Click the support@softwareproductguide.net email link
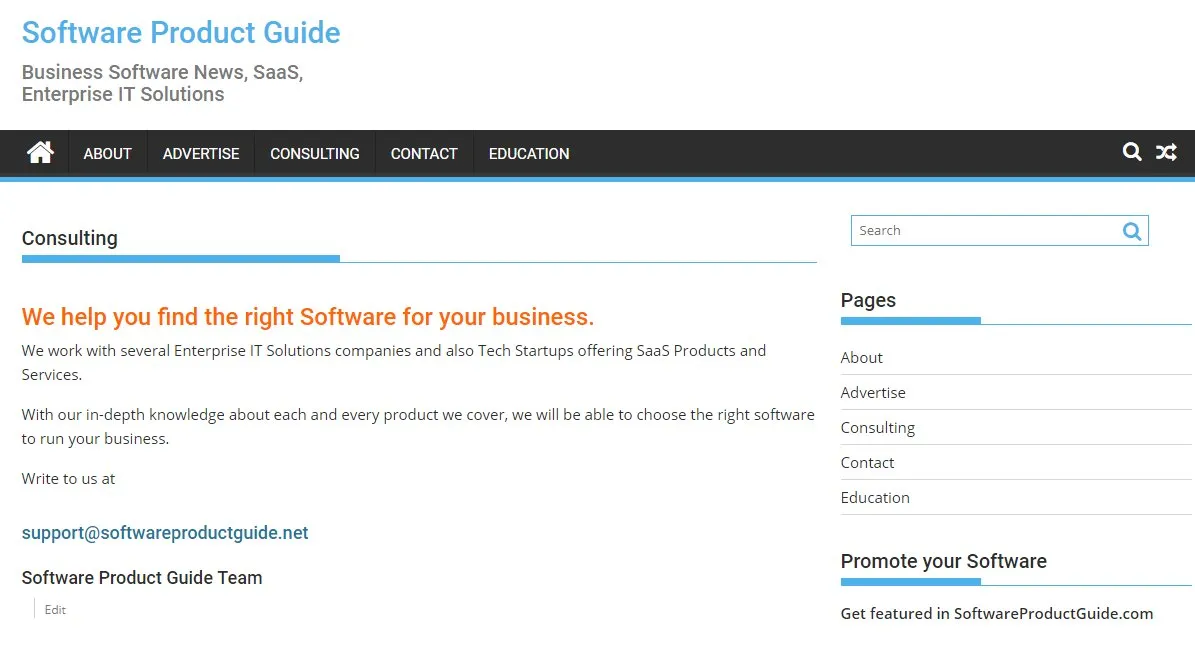 pyautogui.click(x=164, y=532)
